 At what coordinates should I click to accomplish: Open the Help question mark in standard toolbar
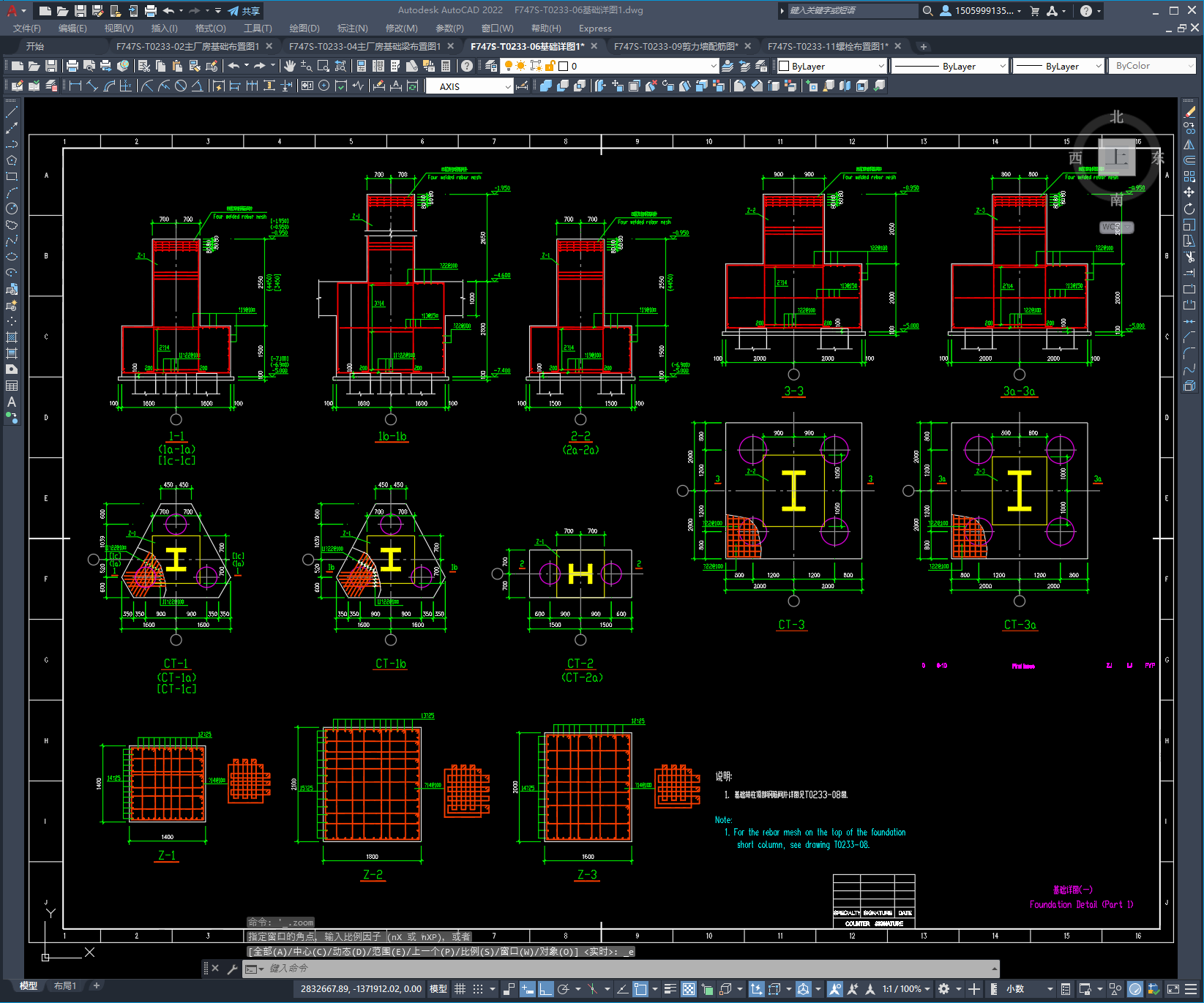click(466, 66)
